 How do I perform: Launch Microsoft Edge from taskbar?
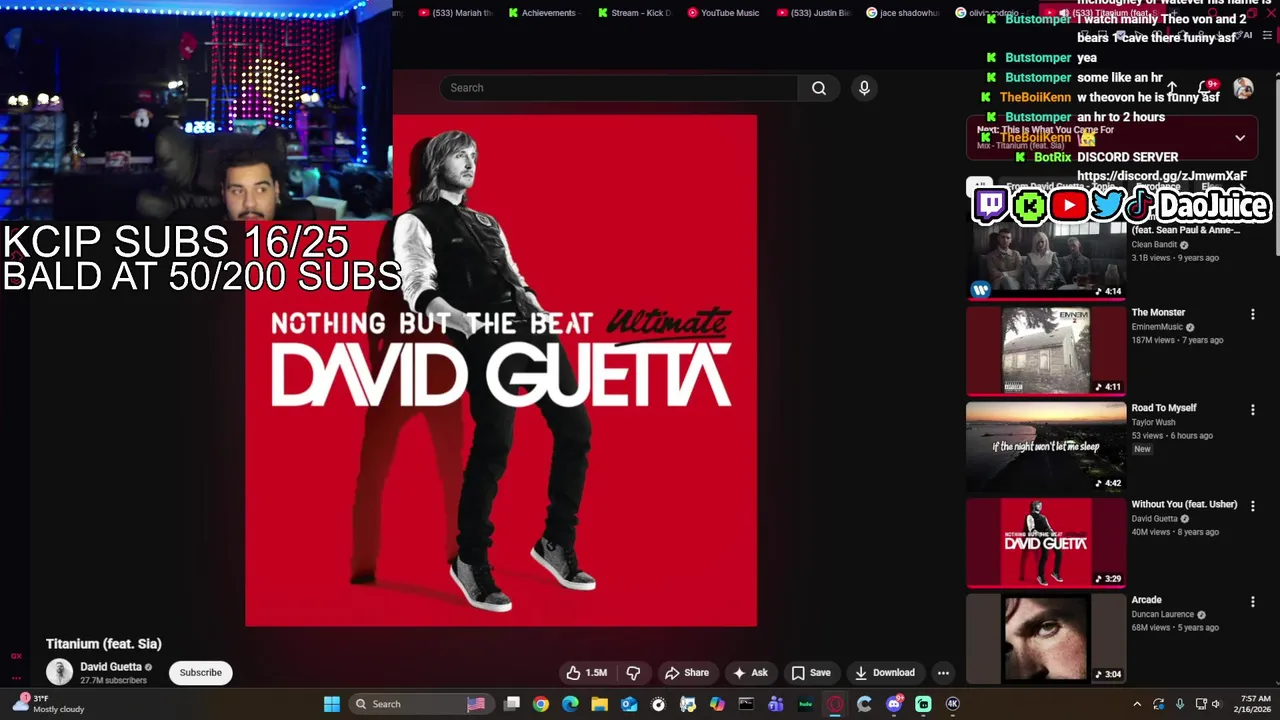tap(570, 704)
